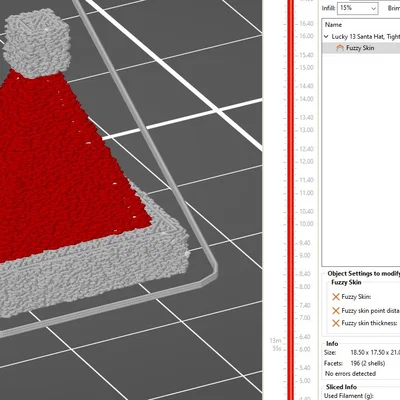Click the Fuzzy skin thickness label
This screenshot has width=400, height=400.
click(x=369, y=323)
